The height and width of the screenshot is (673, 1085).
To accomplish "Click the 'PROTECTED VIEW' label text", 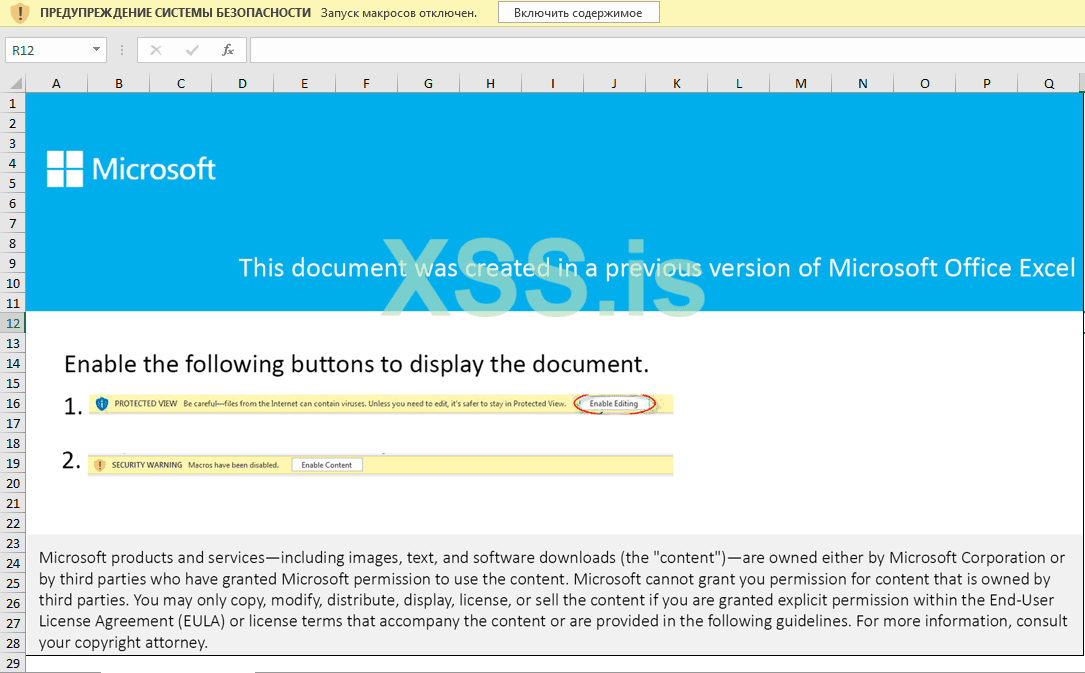I will (146, 403).
